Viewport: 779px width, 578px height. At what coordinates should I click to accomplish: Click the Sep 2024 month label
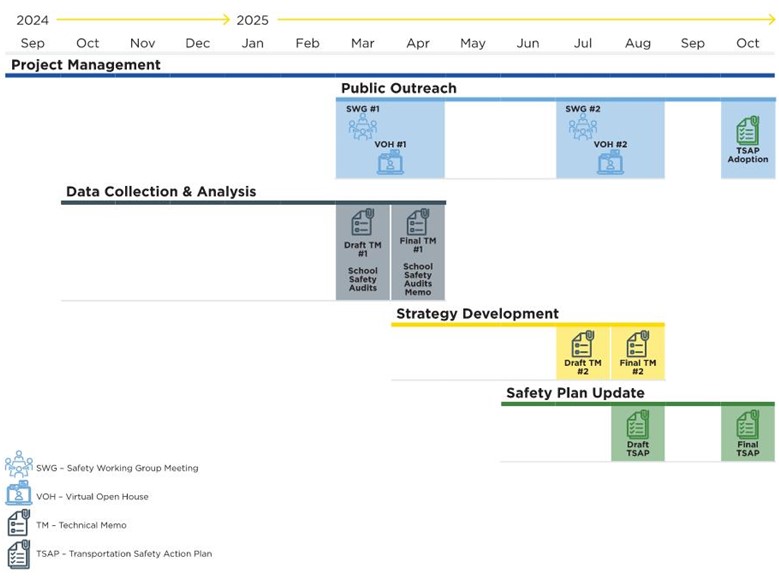point(32,43)
